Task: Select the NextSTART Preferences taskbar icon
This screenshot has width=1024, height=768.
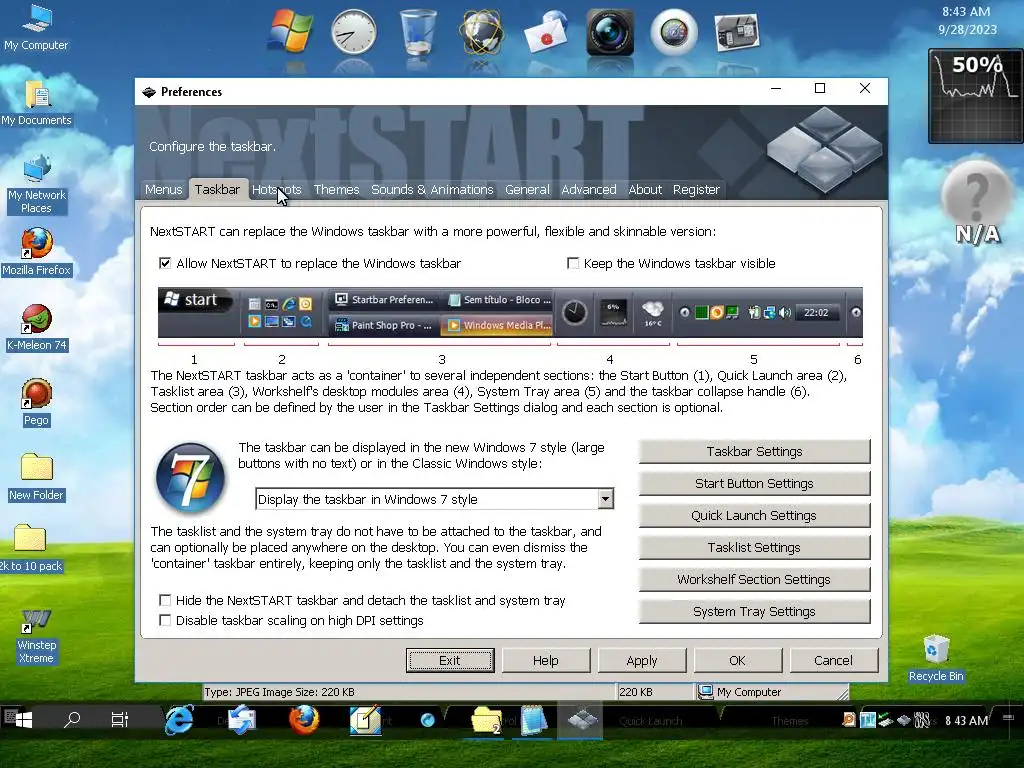Action: pos(581,720)
